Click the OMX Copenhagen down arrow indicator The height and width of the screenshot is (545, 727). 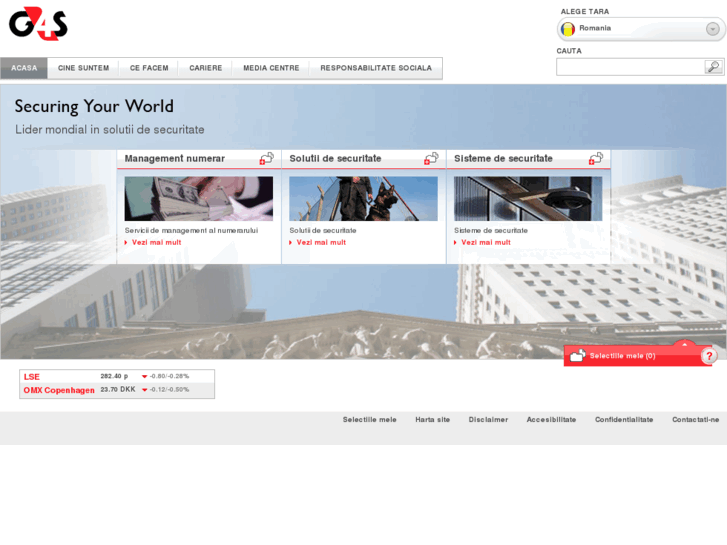(144, 390)
